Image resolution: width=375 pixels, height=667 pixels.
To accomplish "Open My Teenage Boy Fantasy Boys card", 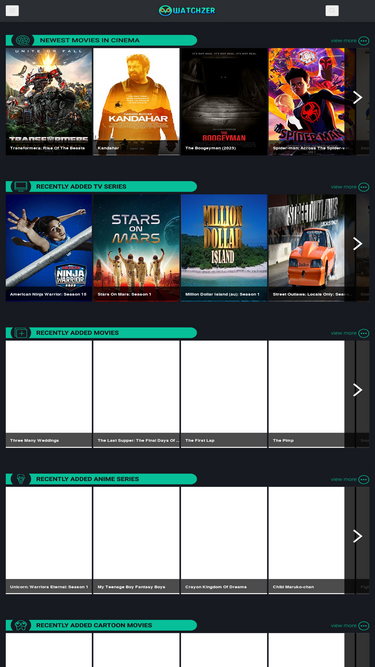I will [136, 540].
